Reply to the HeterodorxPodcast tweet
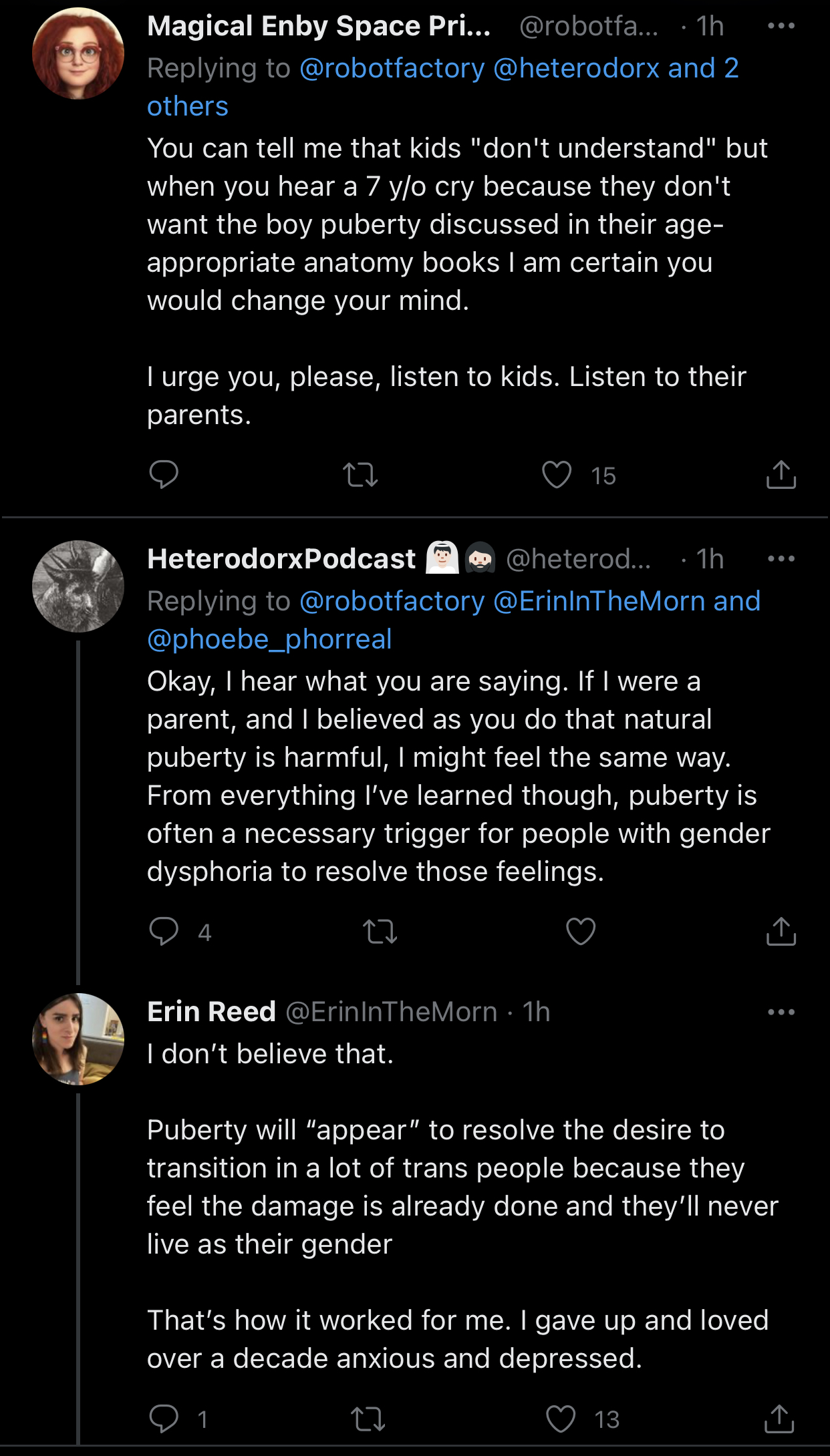Image resolution: width=830 pixels, height=1456 pixels. coord(164,931)
